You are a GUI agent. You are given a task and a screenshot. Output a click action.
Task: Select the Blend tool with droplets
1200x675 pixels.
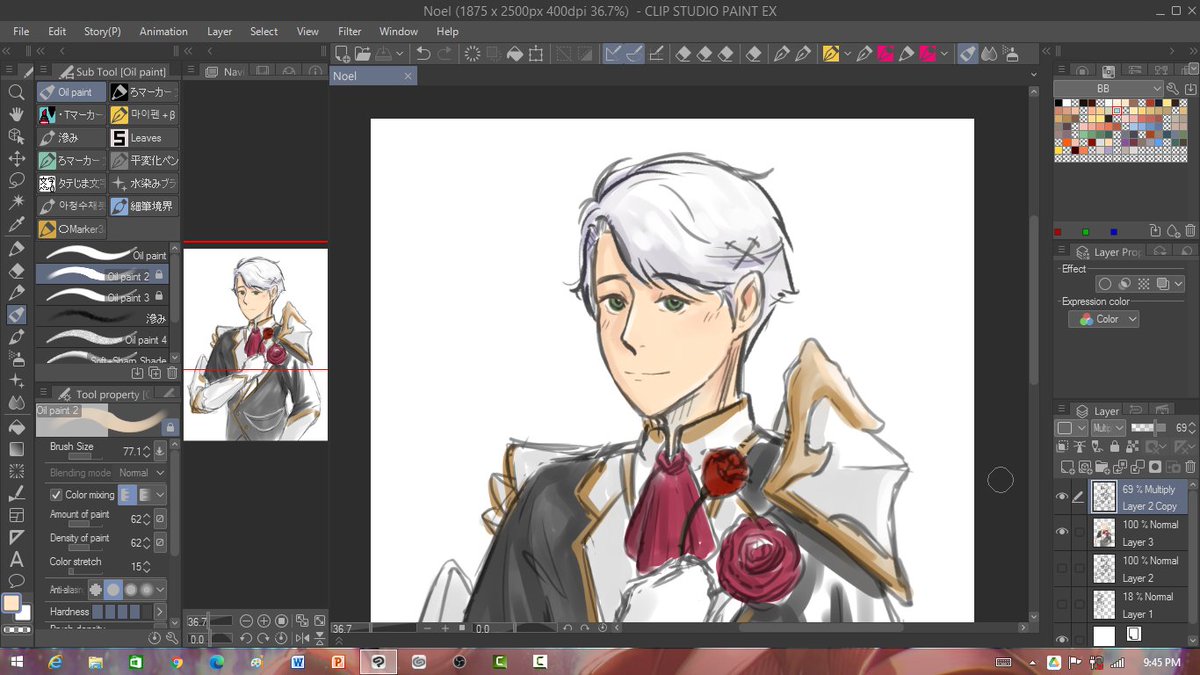16,403
